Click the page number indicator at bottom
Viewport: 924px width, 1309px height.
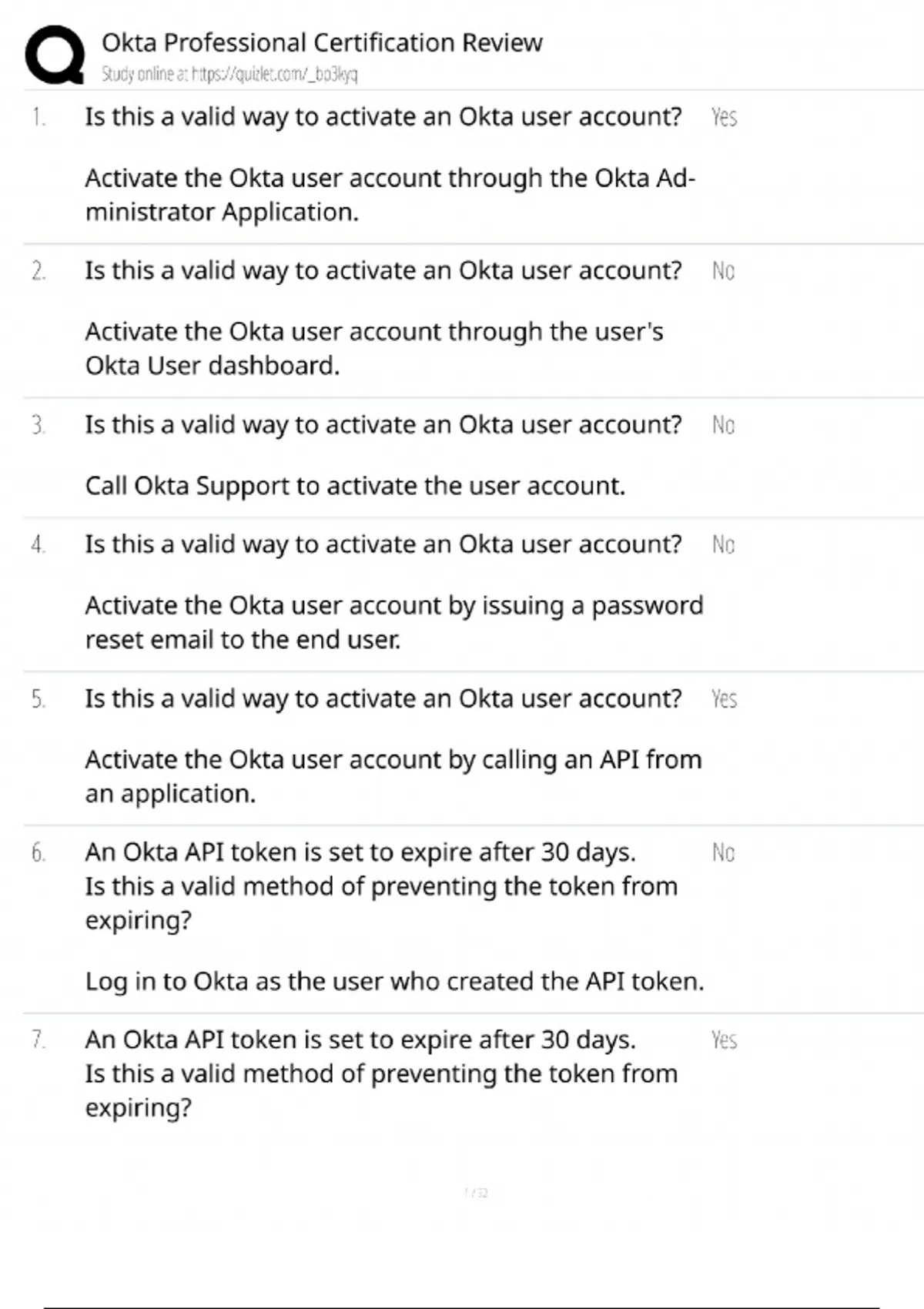[476, 1193]
